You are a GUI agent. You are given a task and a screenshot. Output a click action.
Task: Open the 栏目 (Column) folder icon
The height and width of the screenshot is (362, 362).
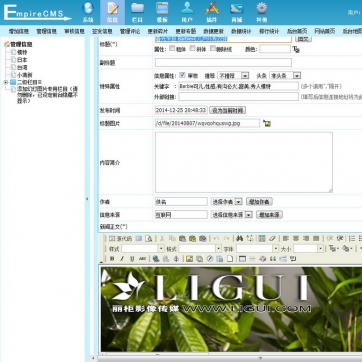[x=137, y=12]
